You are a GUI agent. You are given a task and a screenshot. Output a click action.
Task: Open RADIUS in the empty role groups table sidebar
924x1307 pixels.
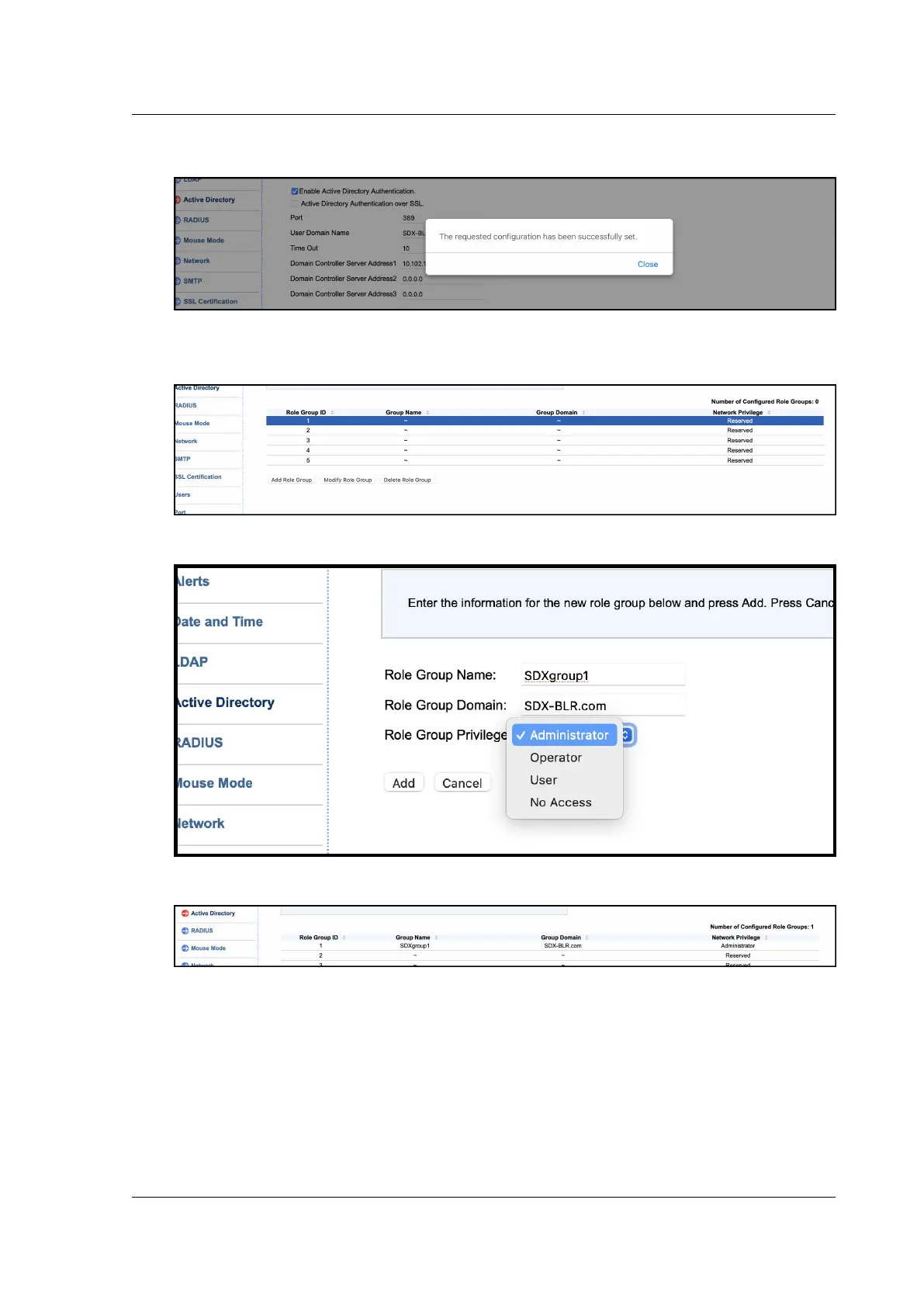click(186, 405)
